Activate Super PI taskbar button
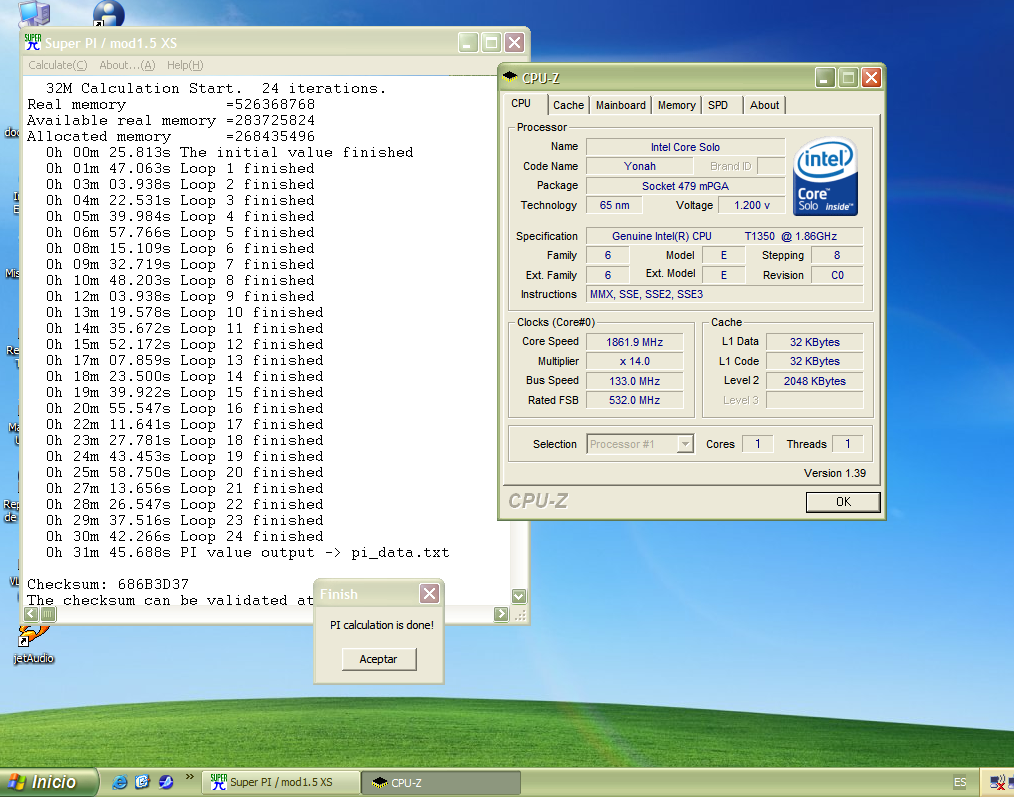The width and height of the screenshot is (1014, 797). pos(281,782)
